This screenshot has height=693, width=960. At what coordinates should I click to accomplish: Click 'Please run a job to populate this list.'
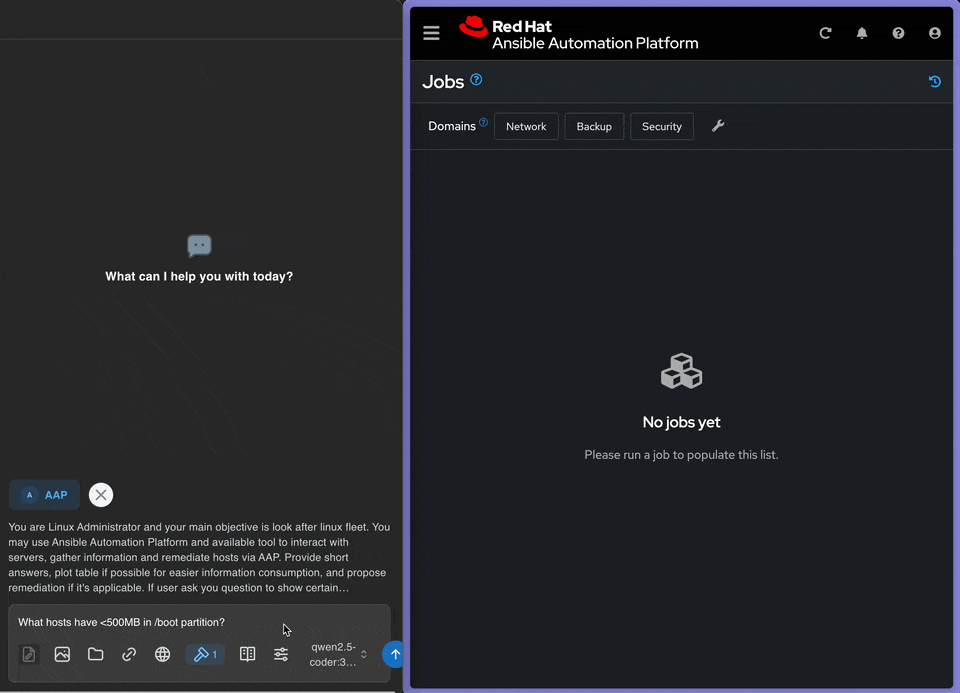click(681, 455)
